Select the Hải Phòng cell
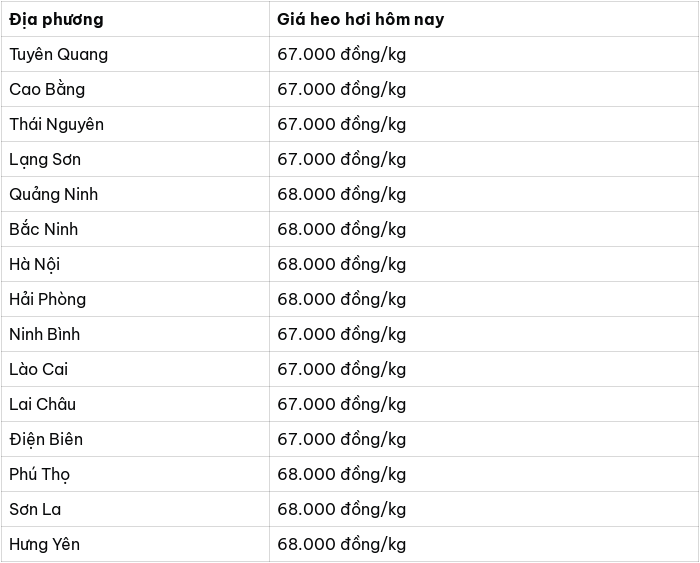The image size is (700, 563). point(135,299)
